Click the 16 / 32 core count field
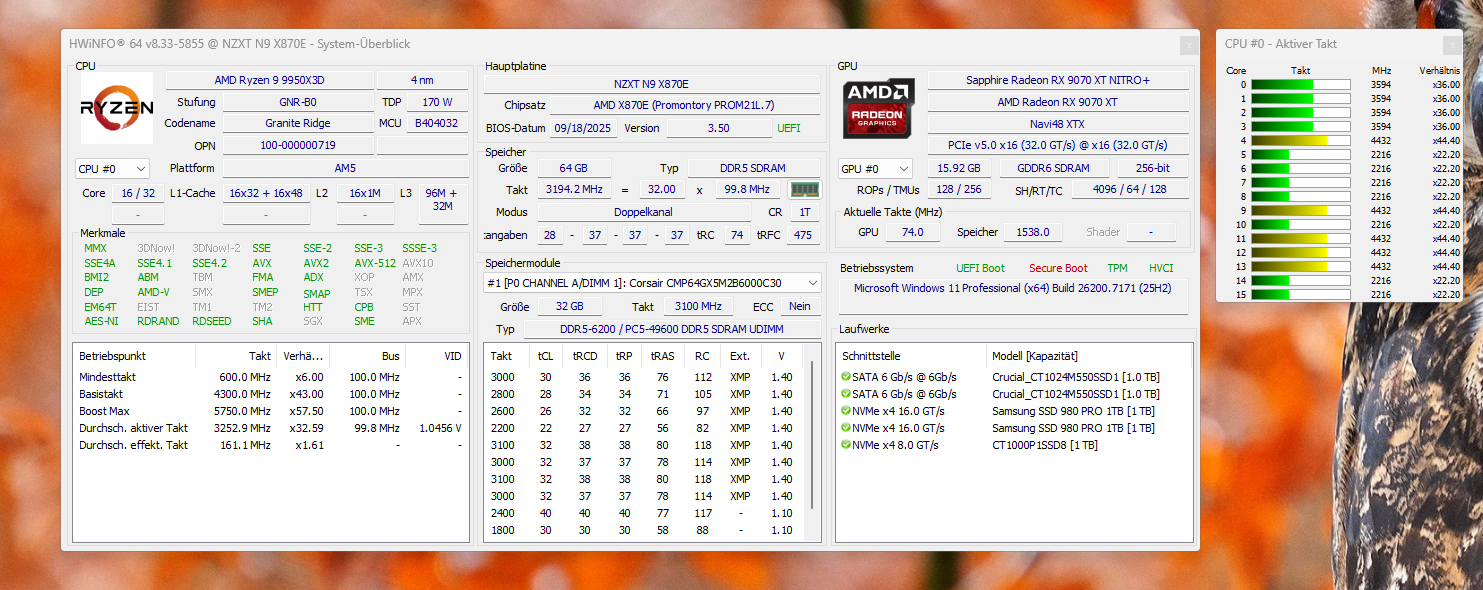Screen dimensions: 1483x590 point(138,193)
